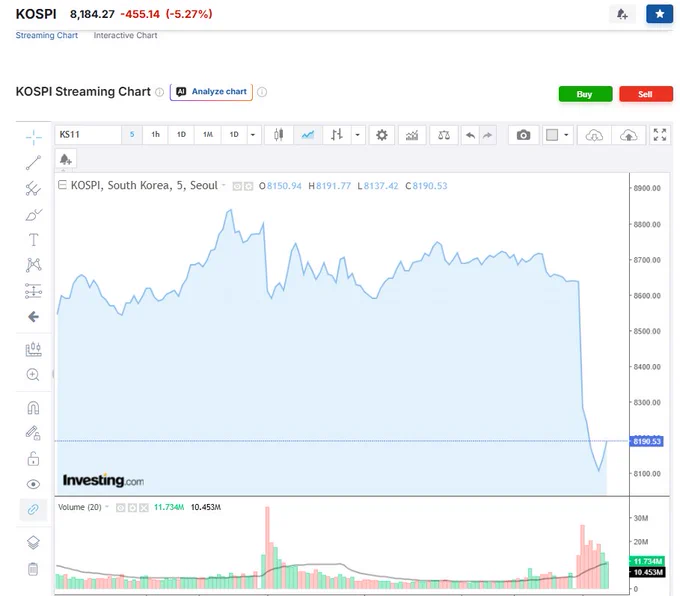This screenshot has height=596, width=680.
Task: Select the measure tool in sidebar
Action: 33,350
